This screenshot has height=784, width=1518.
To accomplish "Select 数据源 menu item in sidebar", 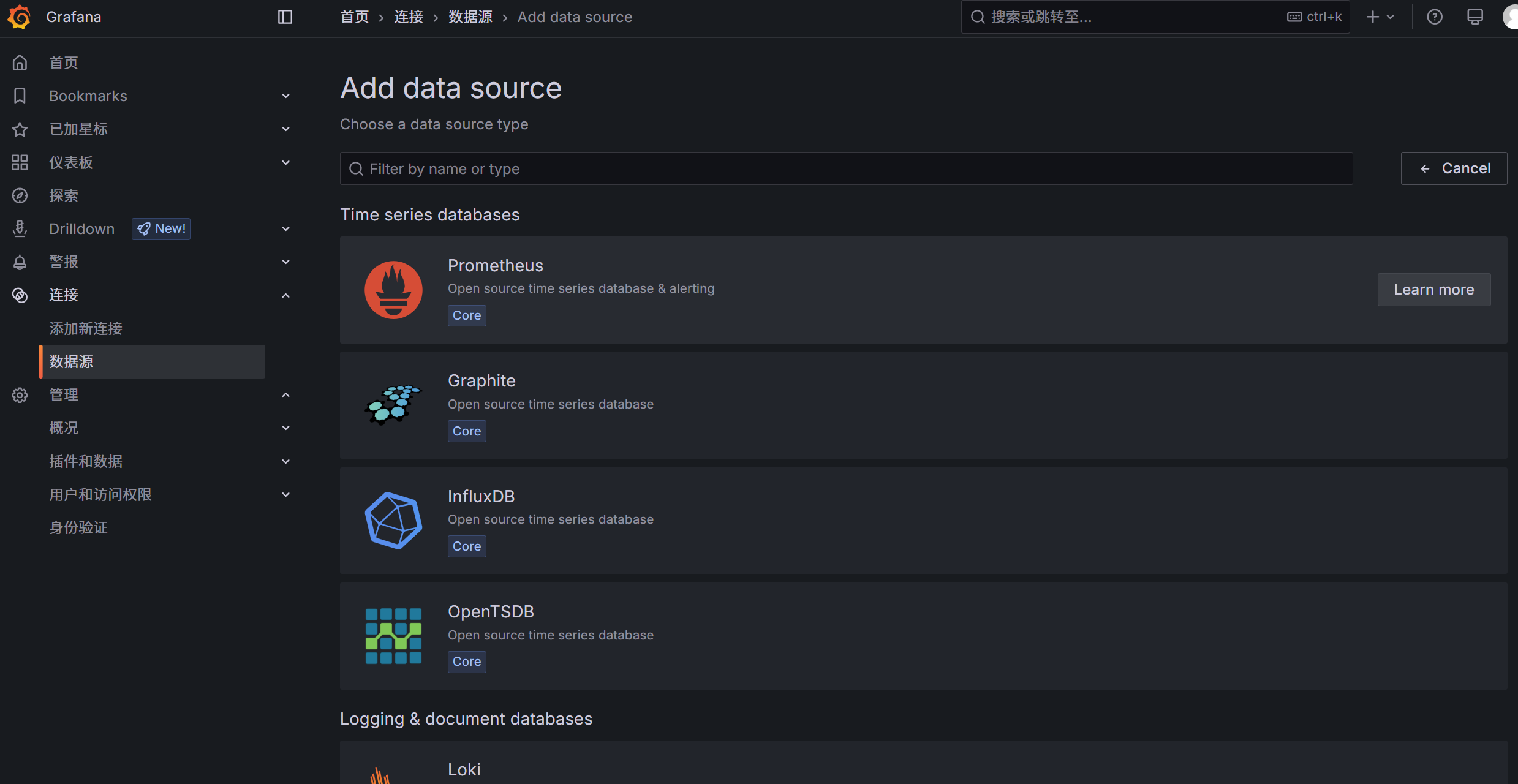I will pos(152,361).
